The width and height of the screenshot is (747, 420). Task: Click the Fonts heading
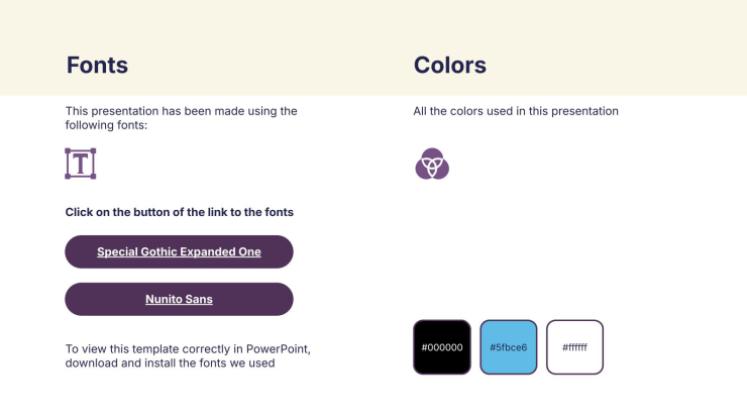(97, 65)
